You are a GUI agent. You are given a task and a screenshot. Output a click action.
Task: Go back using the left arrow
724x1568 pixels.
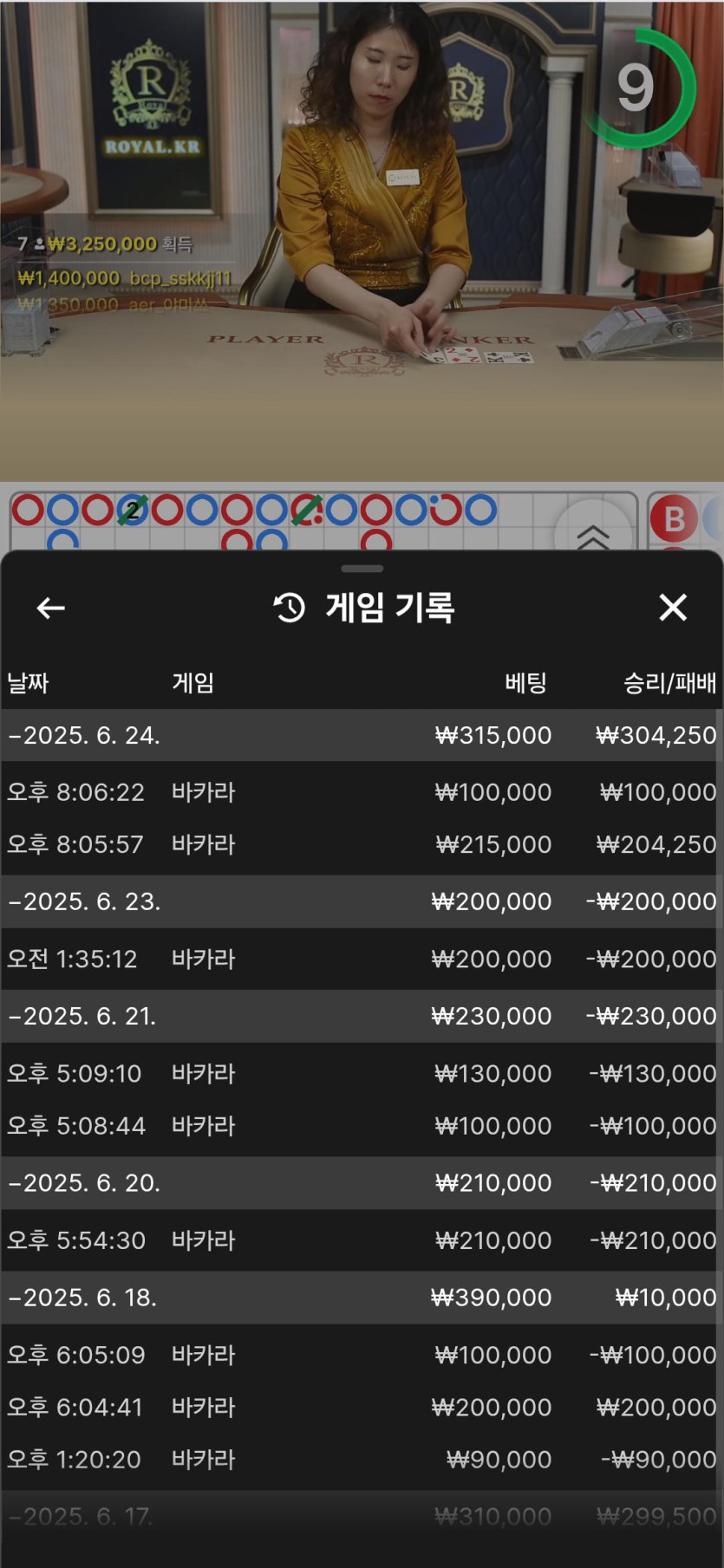pos(51,608)
